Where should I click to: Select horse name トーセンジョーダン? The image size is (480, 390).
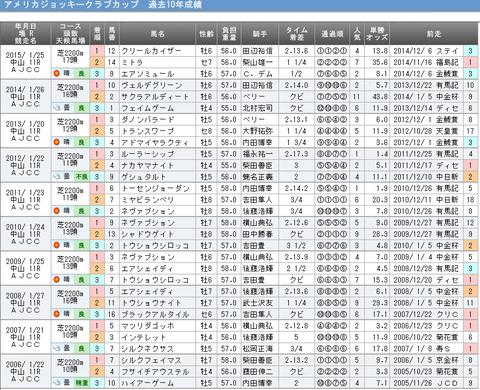[x=155, y=188]
